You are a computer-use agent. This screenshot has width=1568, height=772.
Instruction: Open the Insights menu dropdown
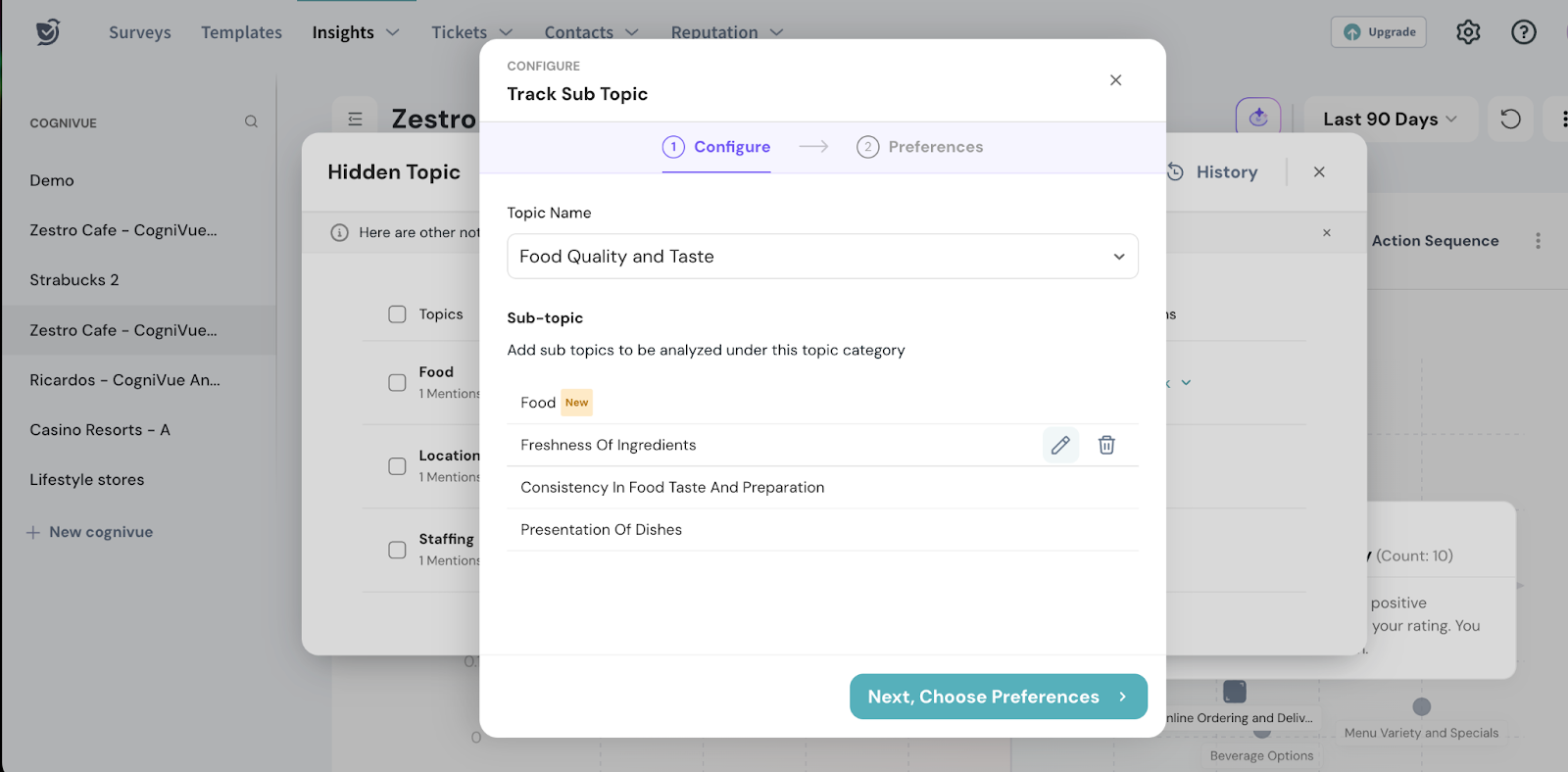[356, 32]
